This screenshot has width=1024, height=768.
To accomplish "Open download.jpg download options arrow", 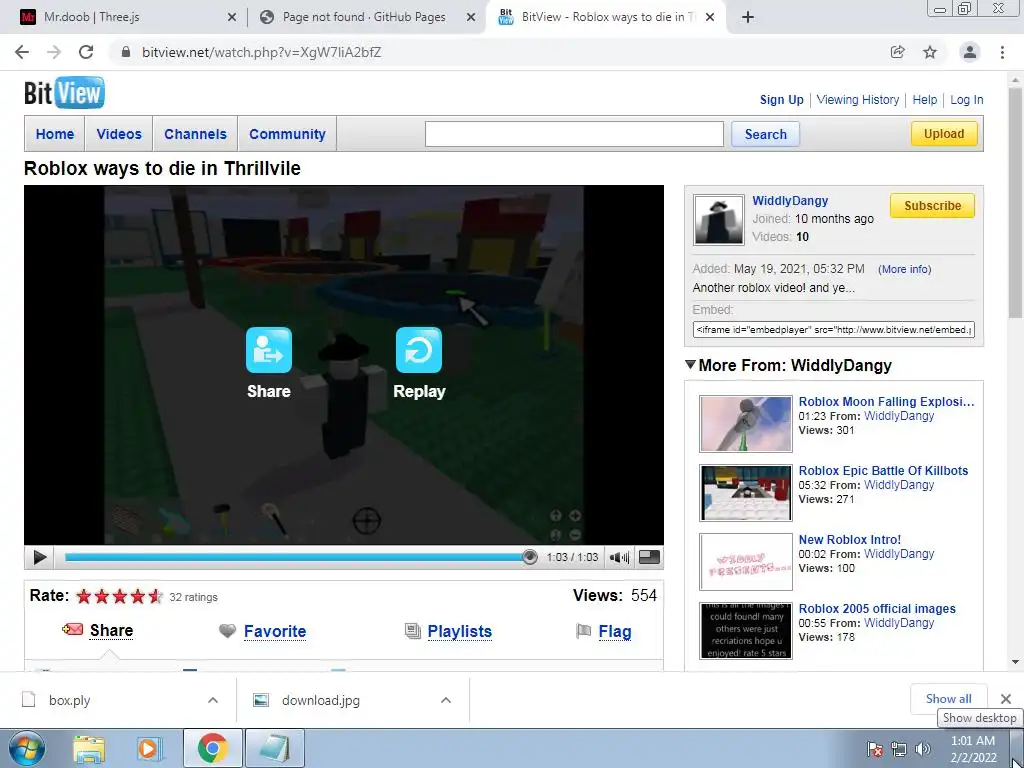I will pos(446,700).
